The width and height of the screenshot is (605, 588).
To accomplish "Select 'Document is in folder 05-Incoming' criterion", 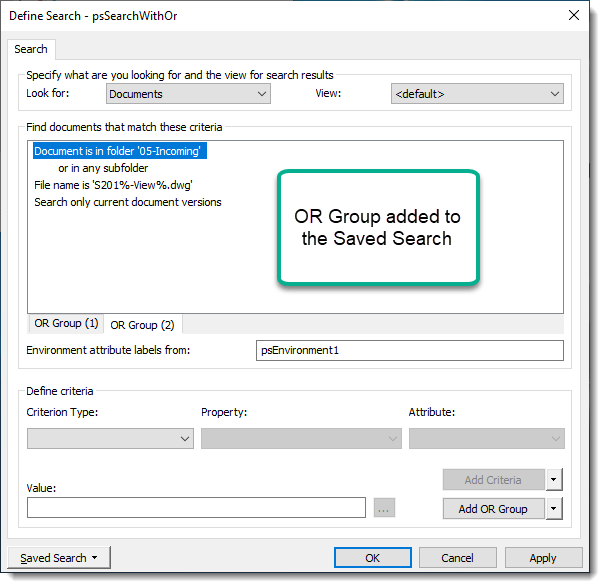I will [x=118, y=152].
